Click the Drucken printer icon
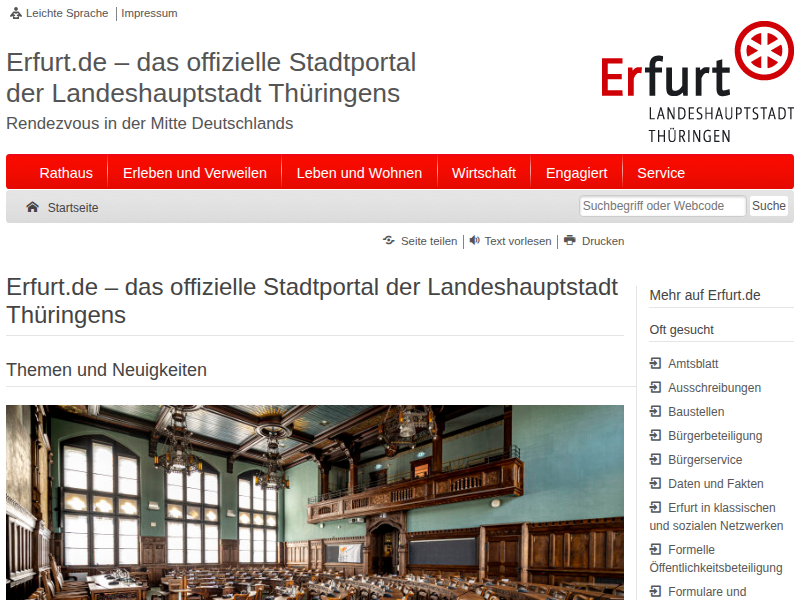800x600 pixels. 570,240
